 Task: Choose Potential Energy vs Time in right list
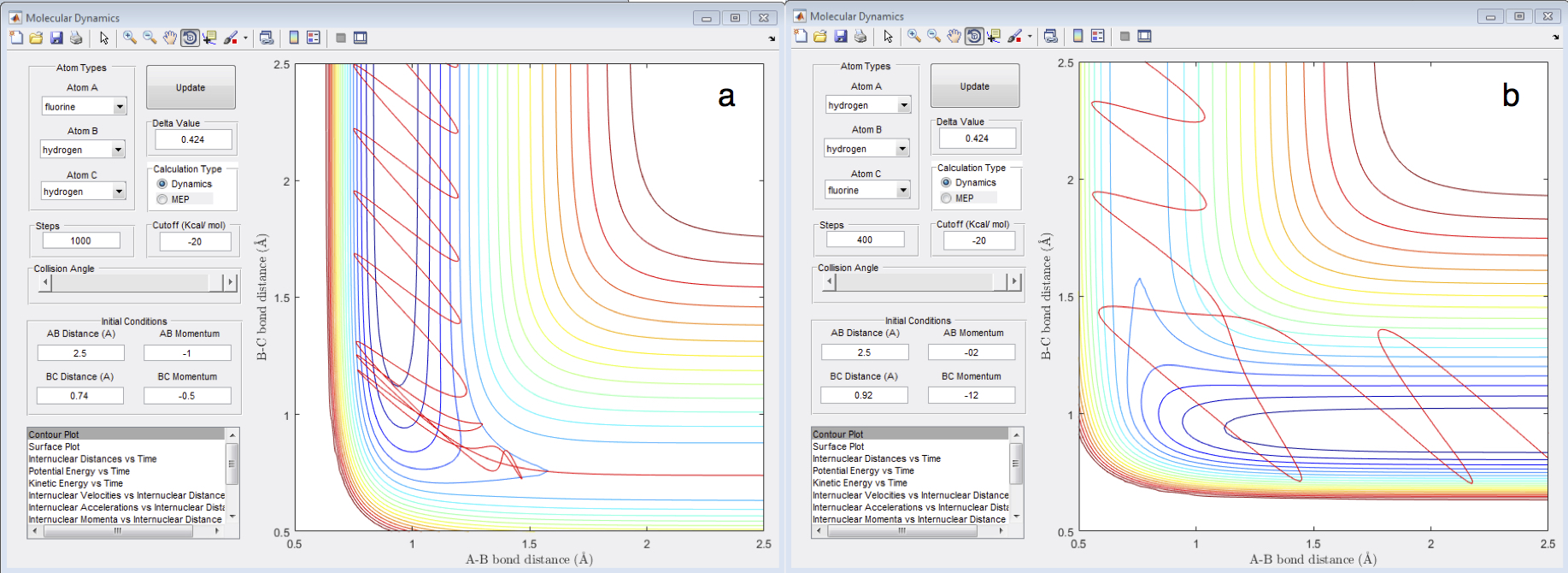(x=863, y=470)
